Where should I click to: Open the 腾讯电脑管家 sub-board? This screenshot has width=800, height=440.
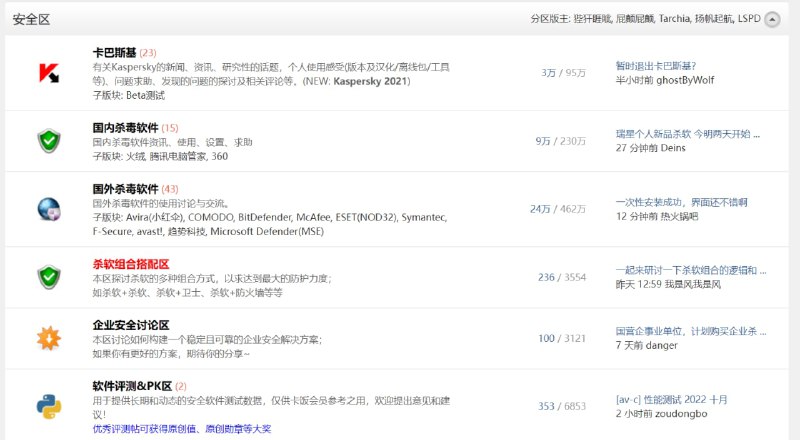tap(178, 156)
